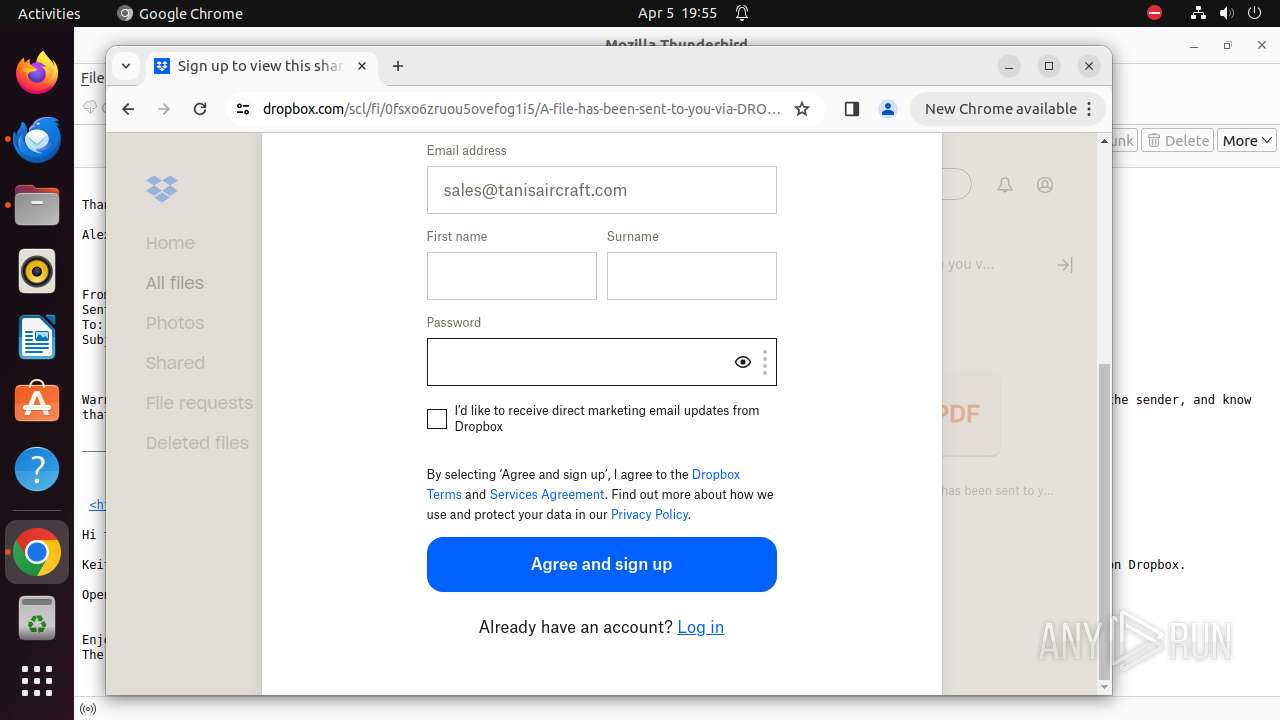This screenshot has height=720, width=1280.
Task: Open Deleted files in Dropbox sidebar
Action: 197,443
